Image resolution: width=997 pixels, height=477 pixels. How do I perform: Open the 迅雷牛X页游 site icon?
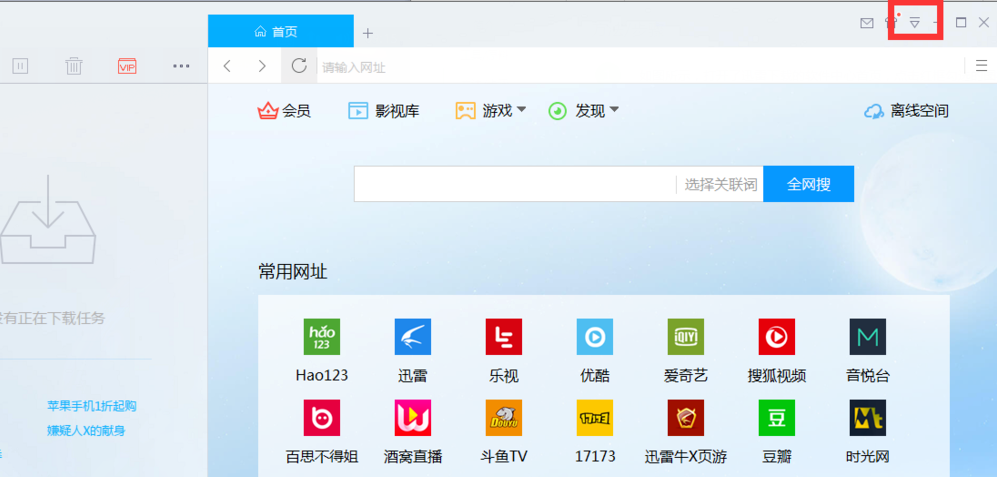click(x=685, y=417)
